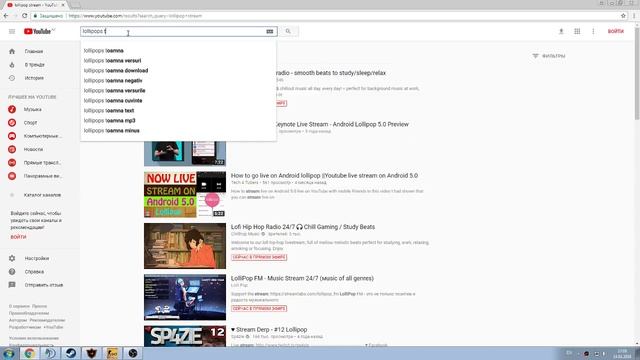Open Каталог каналов in sidebar
Screen dimensions: 640x360
pyautogui.click(x=40, y=195)
